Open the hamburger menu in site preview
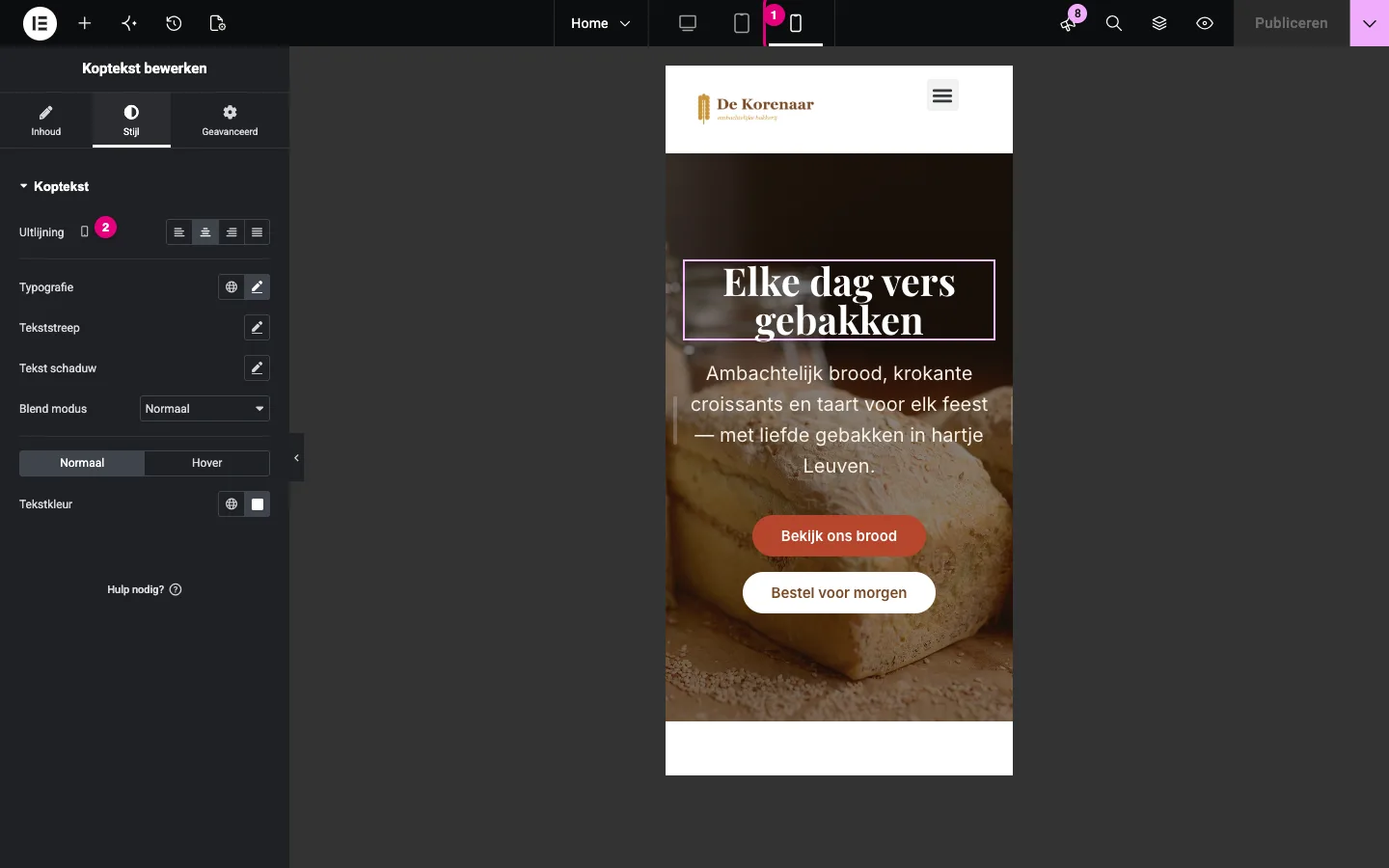Viewport: 1389px width, 868px height. [x=942, y=95]
